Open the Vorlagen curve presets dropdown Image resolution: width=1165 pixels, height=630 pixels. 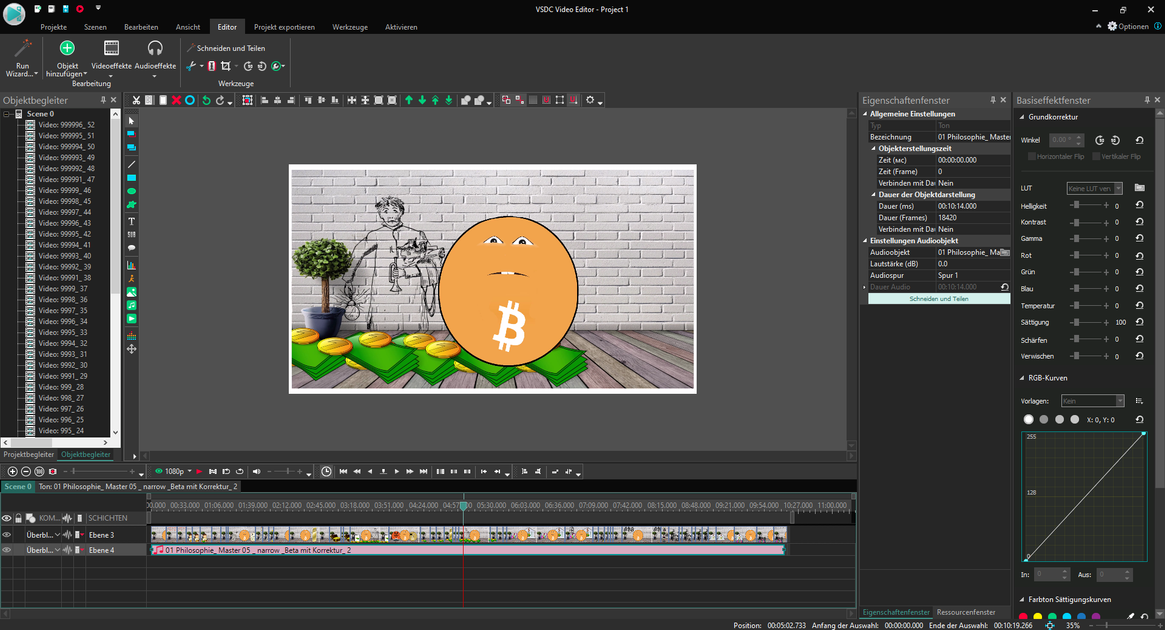(1093, 401)
